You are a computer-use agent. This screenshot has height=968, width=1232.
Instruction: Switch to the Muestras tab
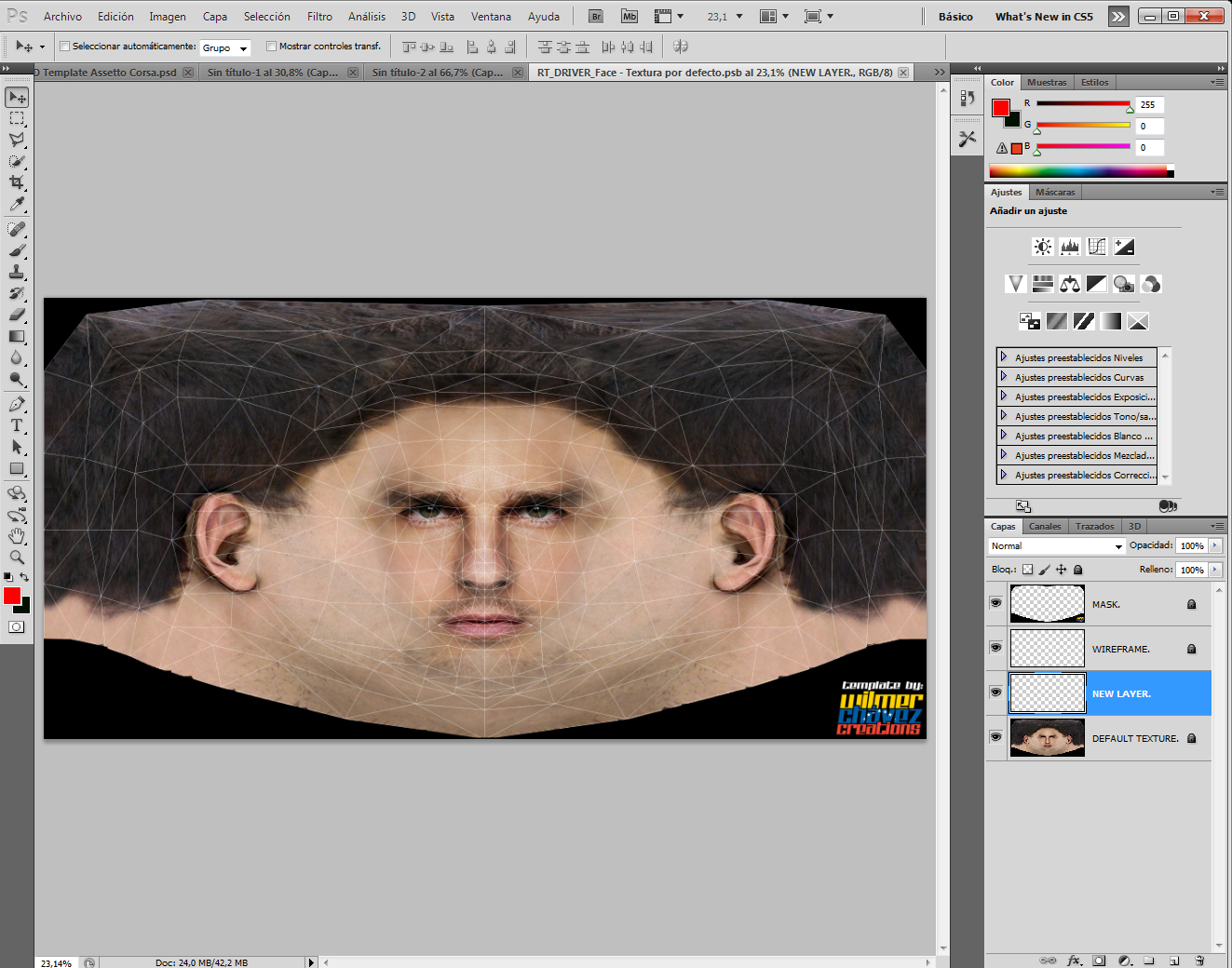pyautogui.click(x=1047, y=82)
